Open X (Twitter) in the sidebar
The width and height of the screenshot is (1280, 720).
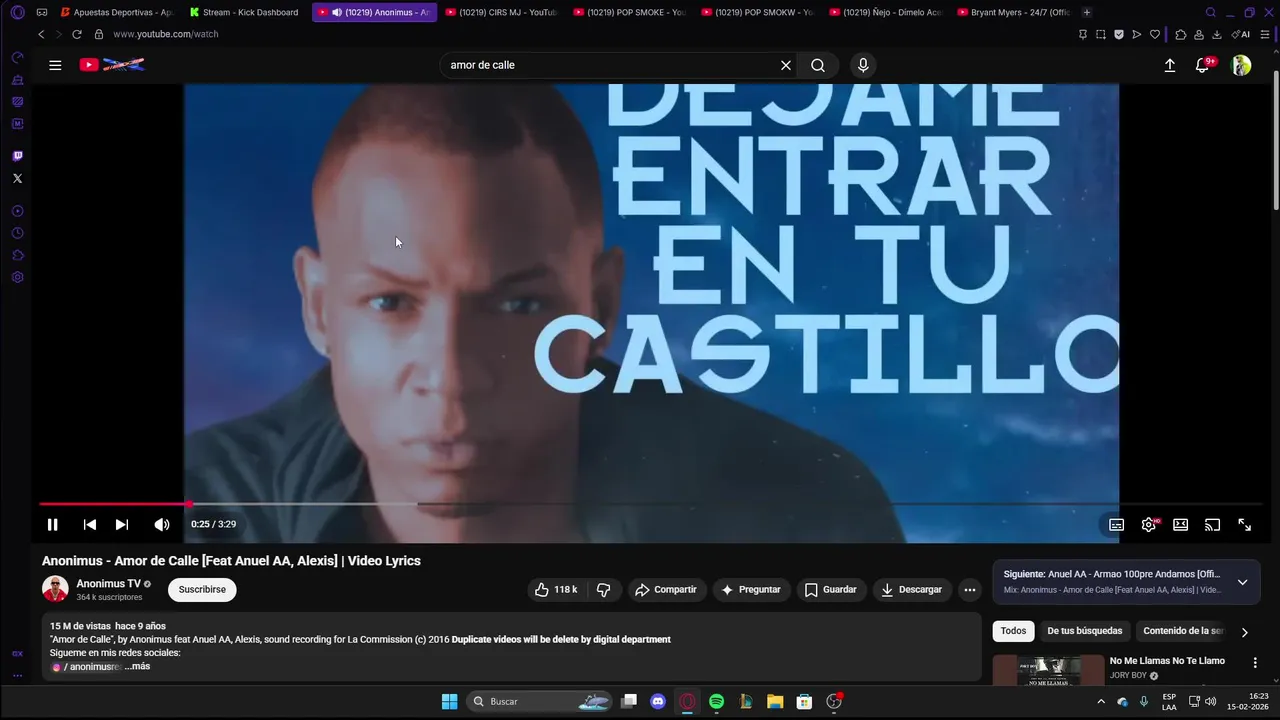point(17,178)
